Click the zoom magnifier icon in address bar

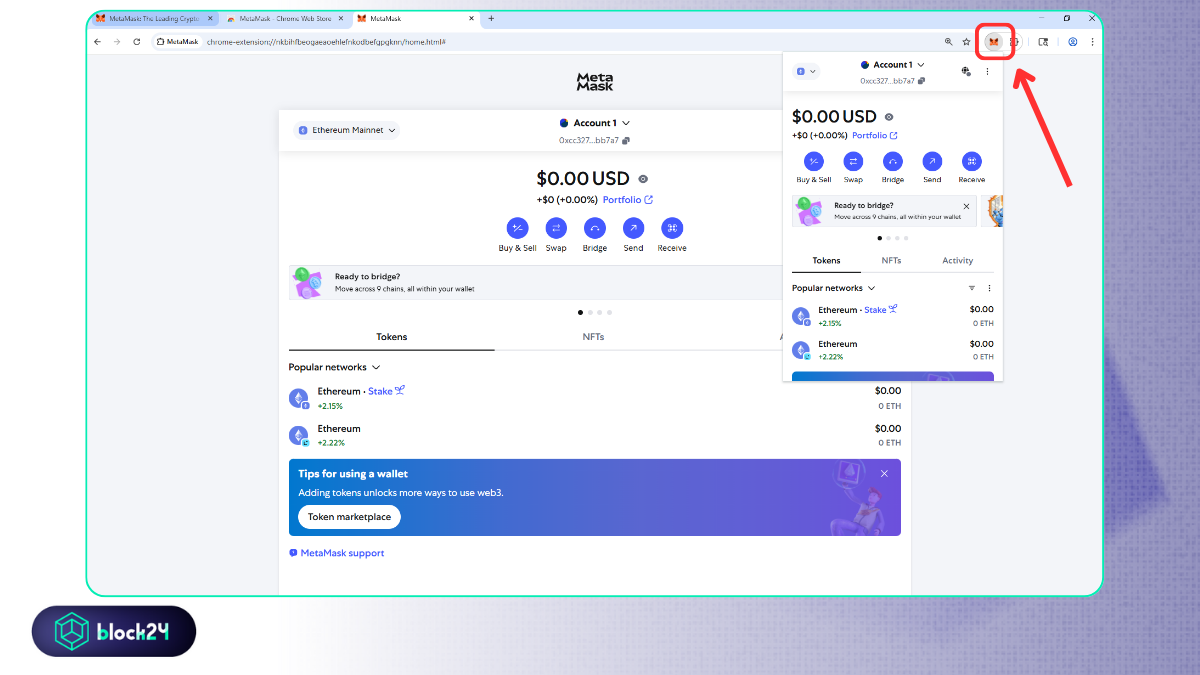coord(948,42)
